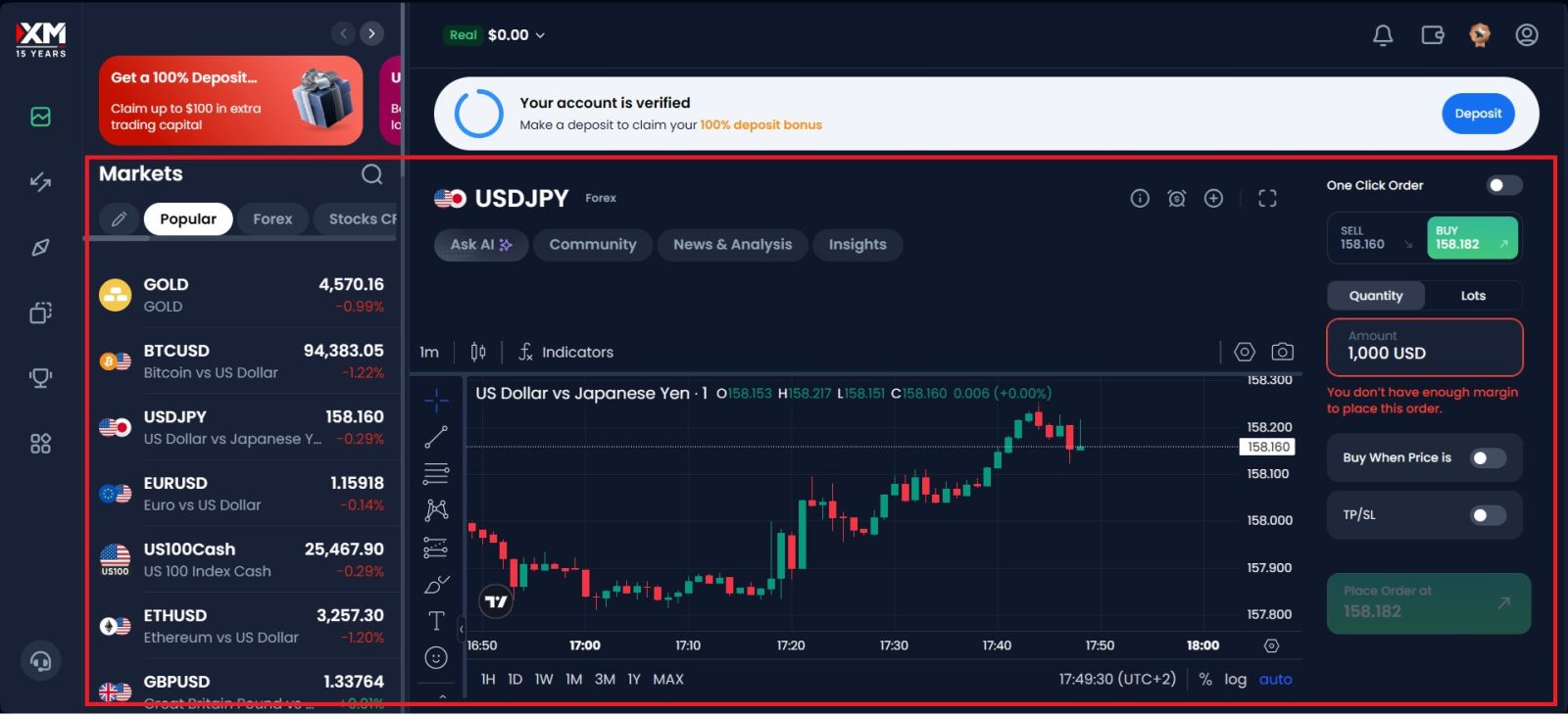Enable the One Click Order toggle
The height and width of the screenshot is (716, 1568).
coord(1503,185)
